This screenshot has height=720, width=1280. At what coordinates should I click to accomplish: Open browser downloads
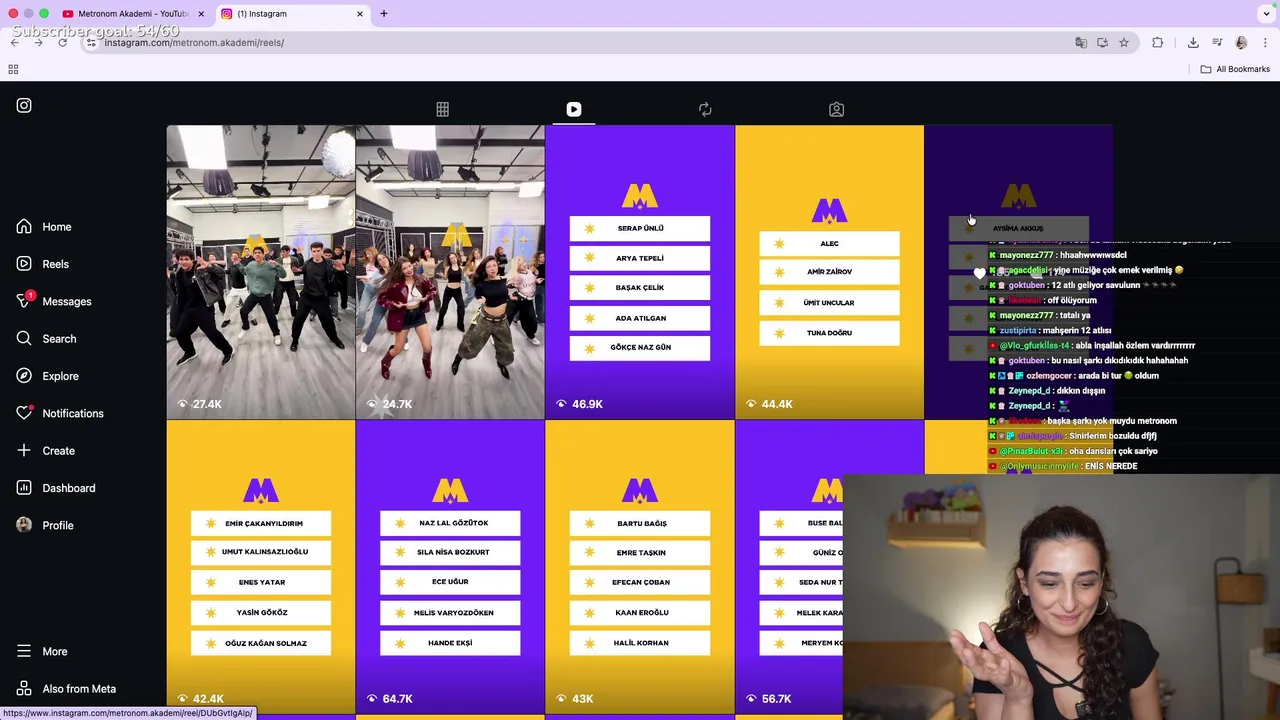[x=1193, y=43]
